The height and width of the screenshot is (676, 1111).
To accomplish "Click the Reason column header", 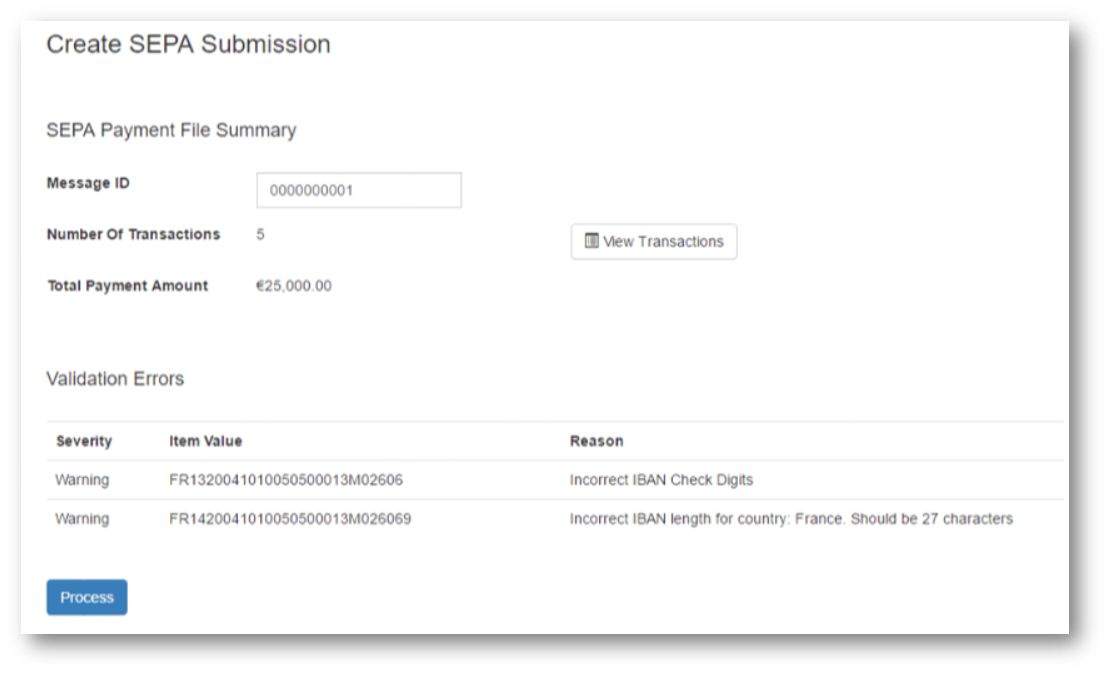I will pyautogui.click(x=597, y=441).
